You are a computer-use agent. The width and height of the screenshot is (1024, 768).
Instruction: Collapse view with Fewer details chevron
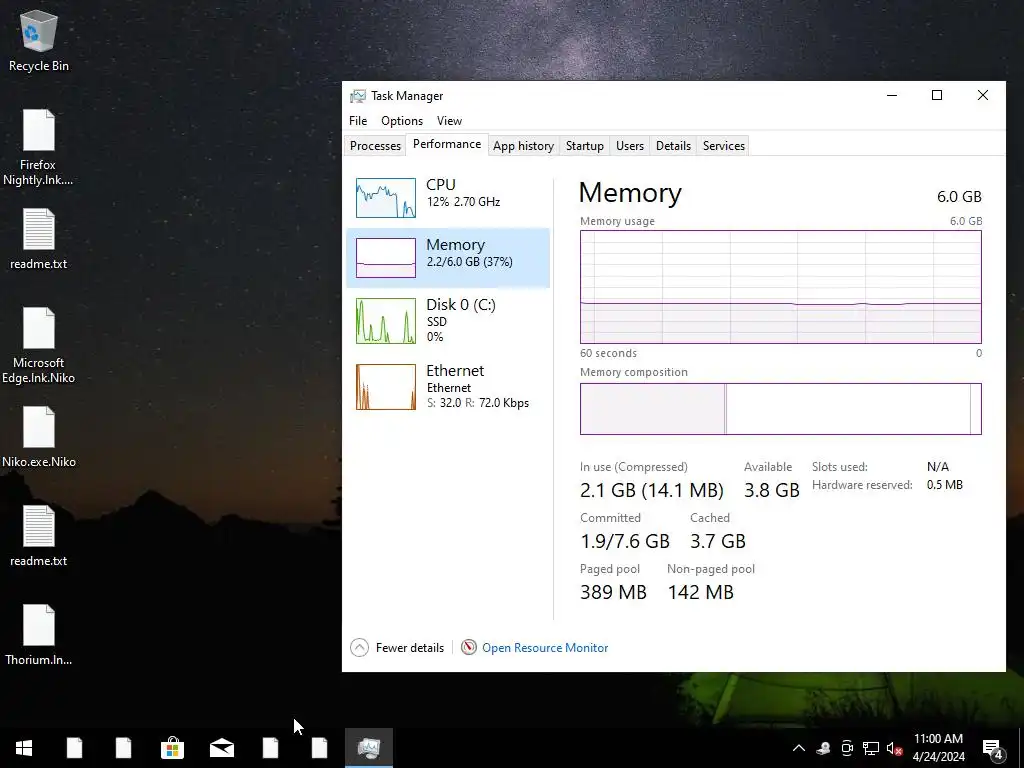(x=359, y=647)
